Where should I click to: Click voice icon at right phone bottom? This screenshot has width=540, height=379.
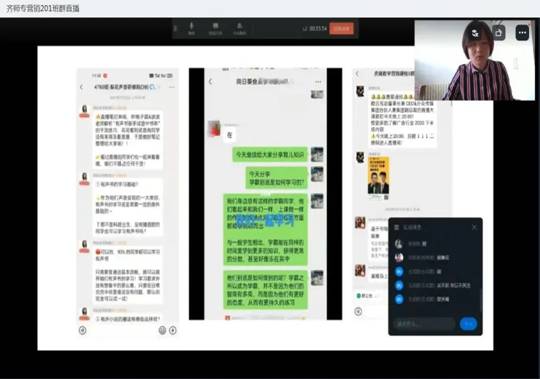[358, 312]
